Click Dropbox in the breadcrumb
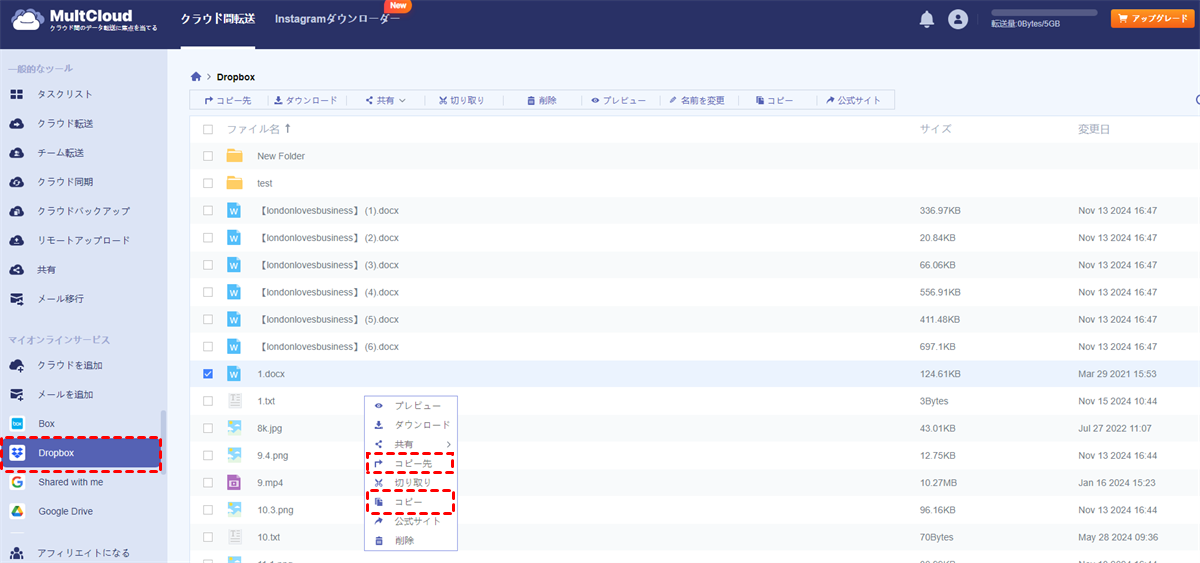 [236, 77]
